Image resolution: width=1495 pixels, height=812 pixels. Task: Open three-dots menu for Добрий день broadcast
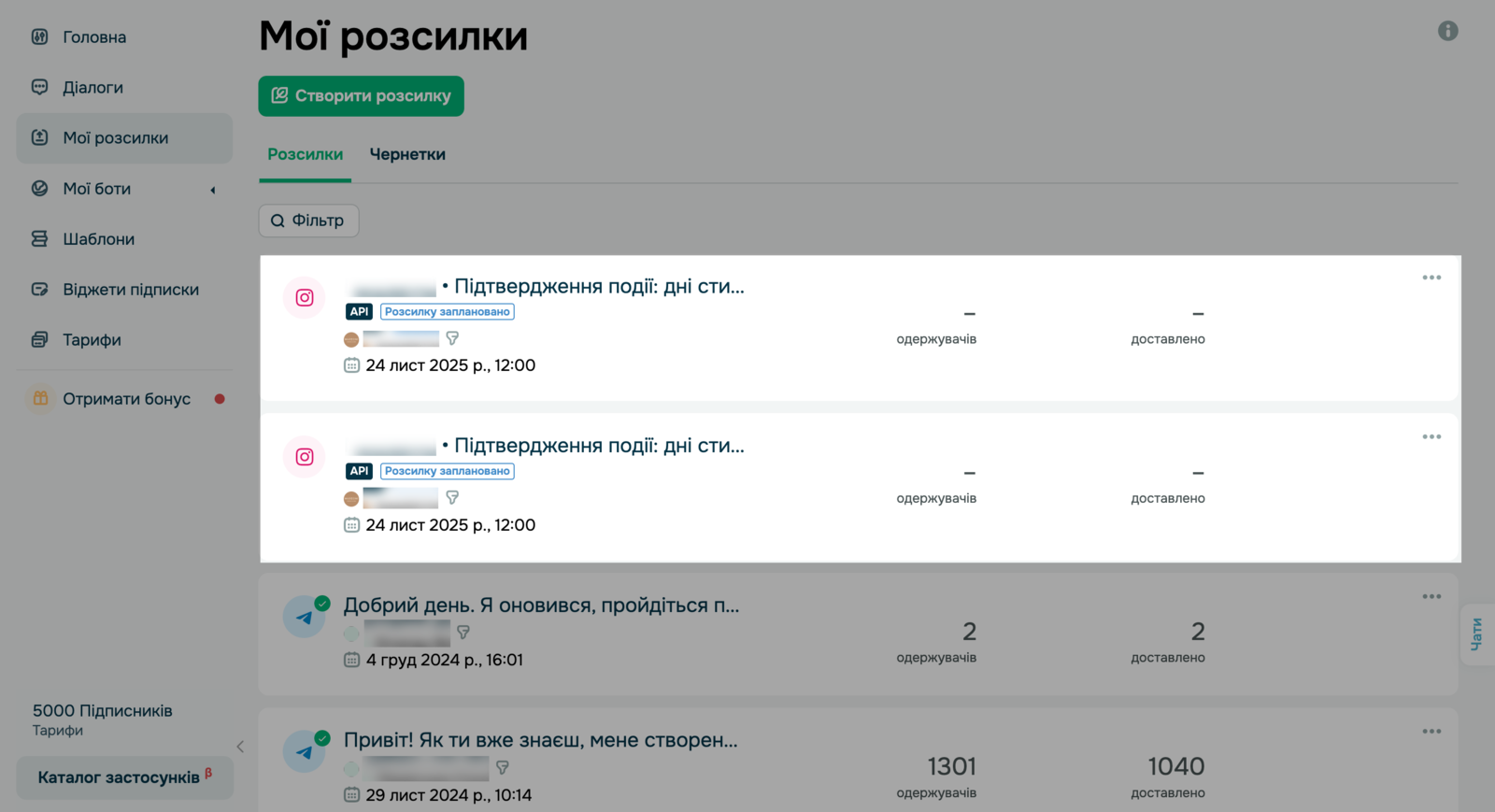1431,596
